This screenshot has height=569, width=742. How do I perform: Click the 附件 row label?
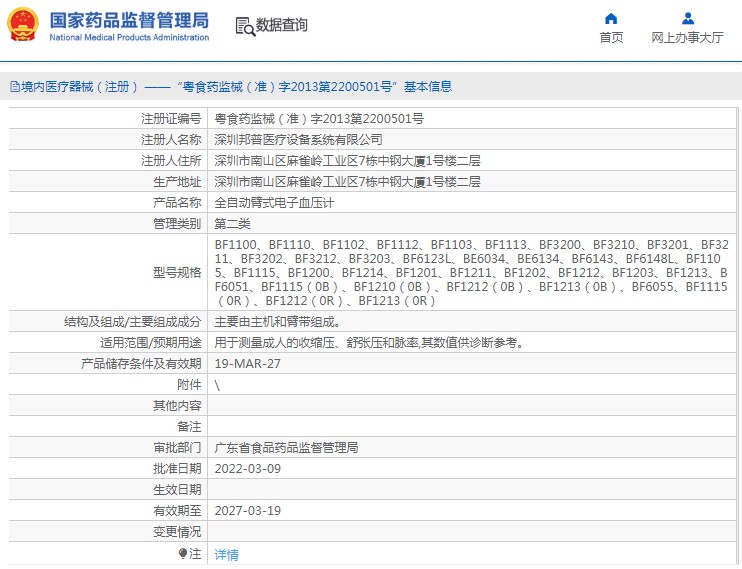pos(189,384)
